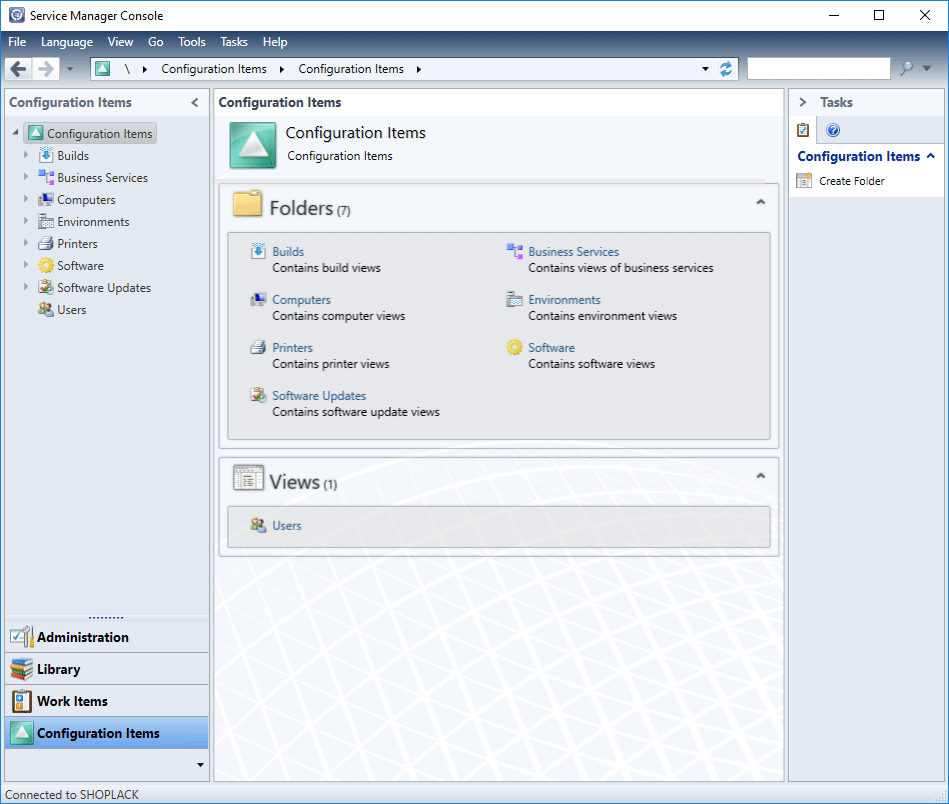Open the Help icon tab in Tasks pane
The width and height of the screenshot is (949, 804).
pyautogui.click(x=833, y=130)
